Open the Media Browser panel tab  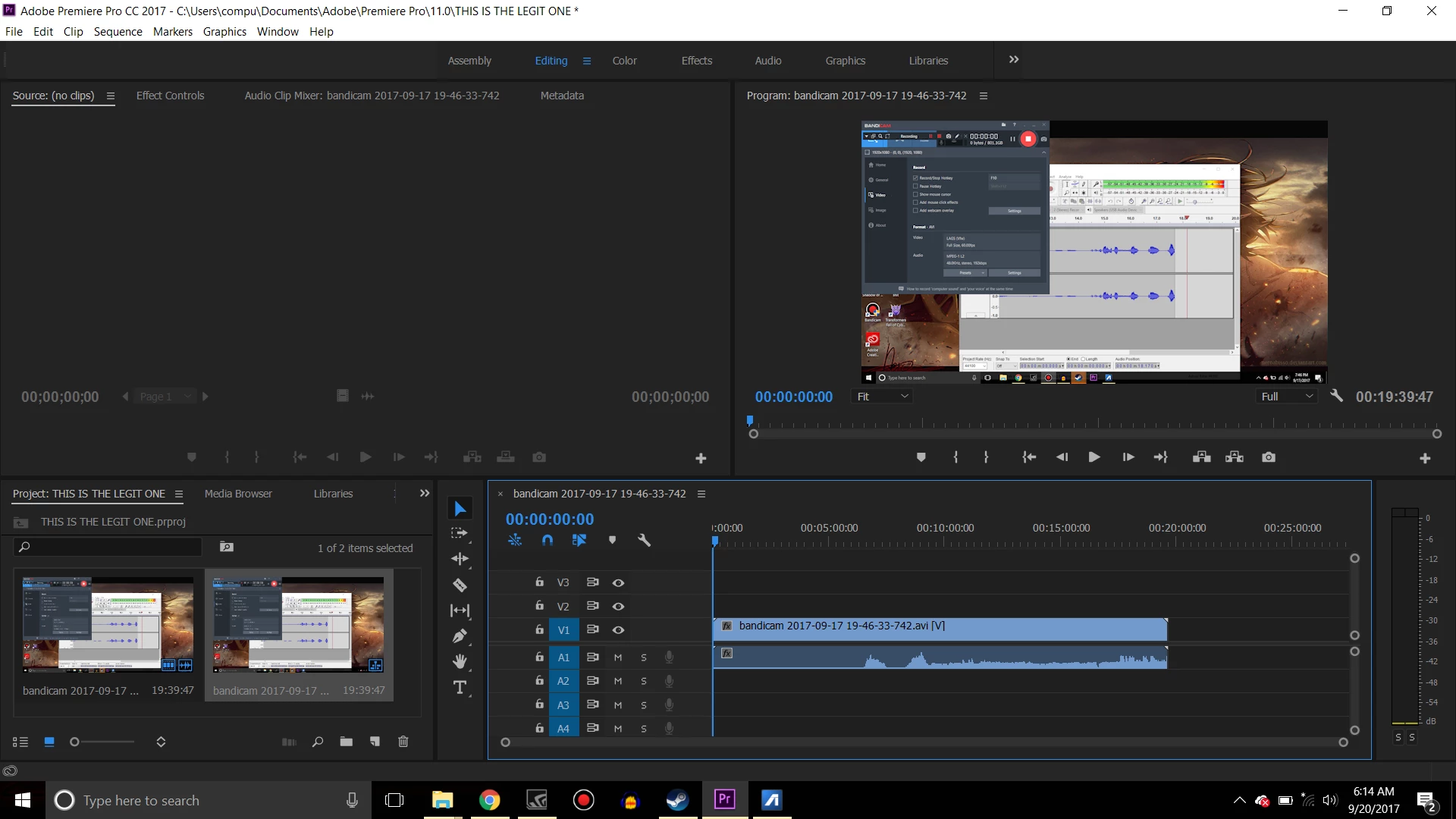(238, 494)
